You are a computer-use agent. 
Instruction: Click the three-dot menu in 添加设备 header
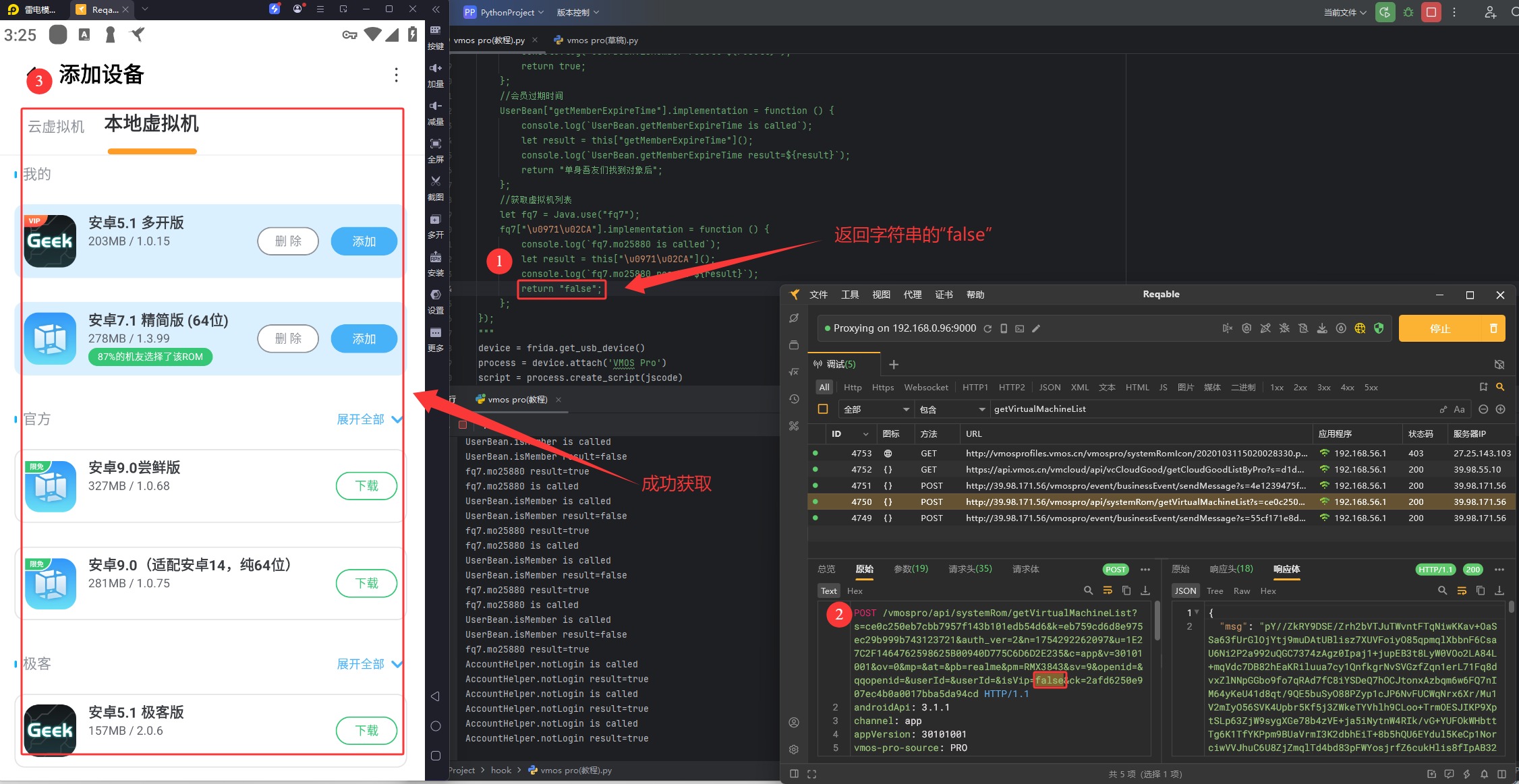(x=396, y=75)
